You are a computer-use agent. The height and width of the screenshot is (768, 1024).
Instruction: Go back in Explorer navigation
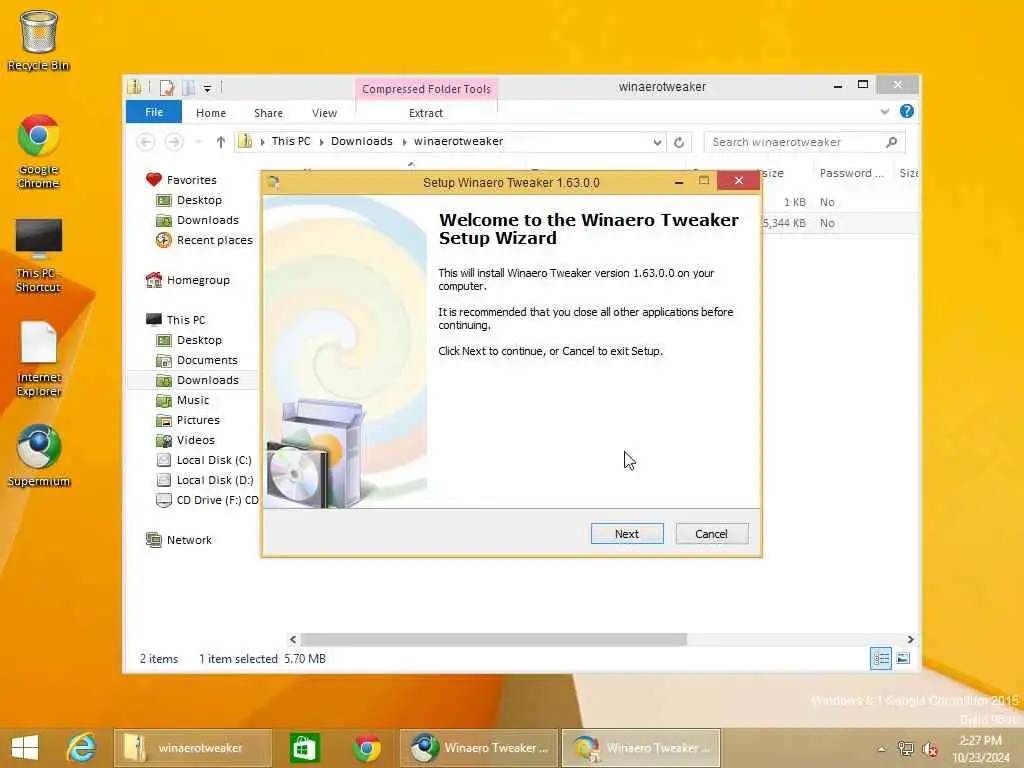146,142
